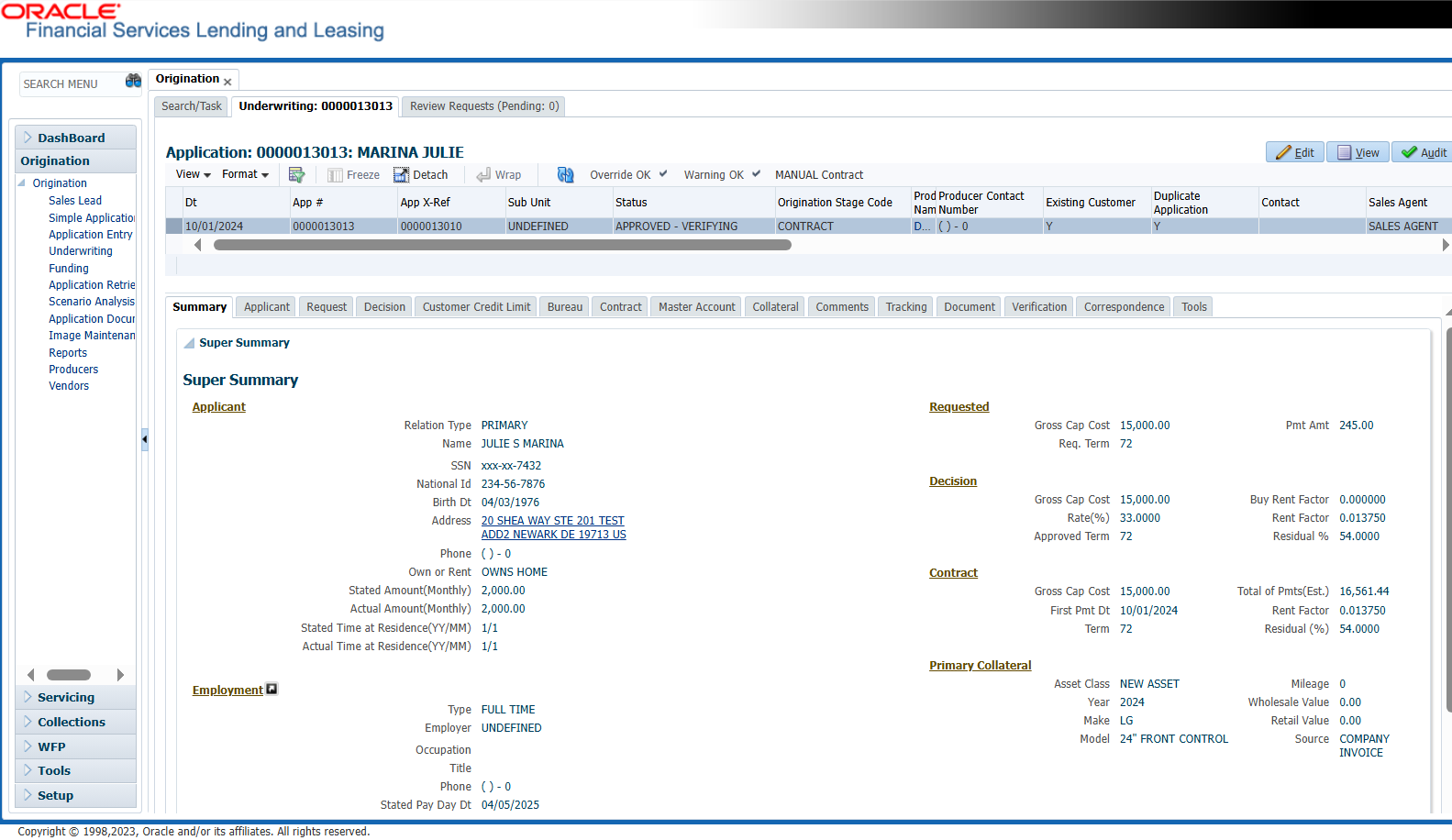Click the View document button
Screen dimensions: 1452x840
click(x=1358, y=152)
